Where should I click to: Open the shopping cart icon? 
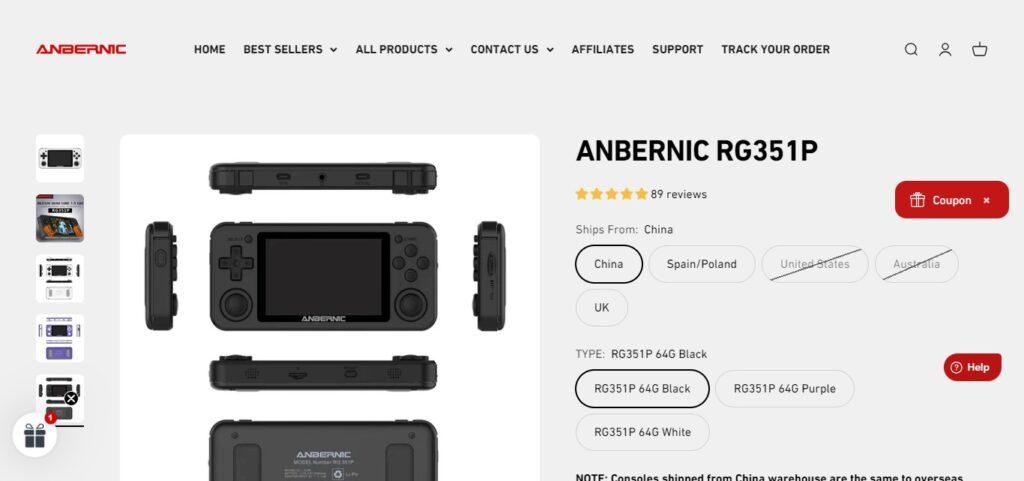pyautogui.click(x=980, y=50)
